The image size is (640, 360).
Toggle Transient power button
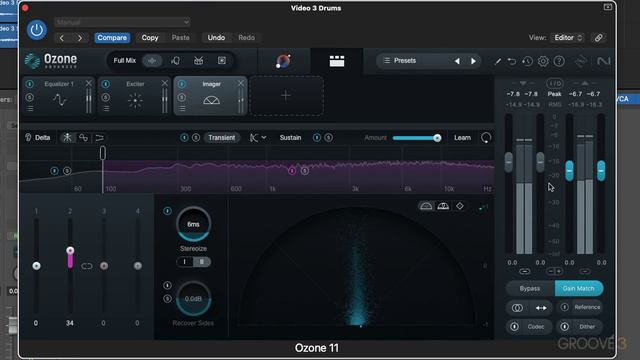pyautogui.click(x=184, y=138)
